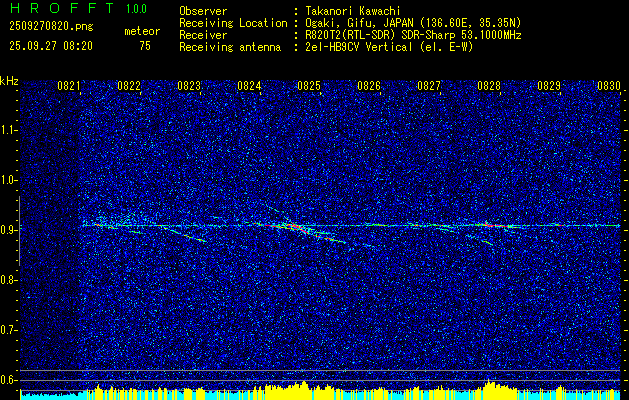Screen dimensions: 629x400
Task: Click the 0828 time marker
Action: 489,85
